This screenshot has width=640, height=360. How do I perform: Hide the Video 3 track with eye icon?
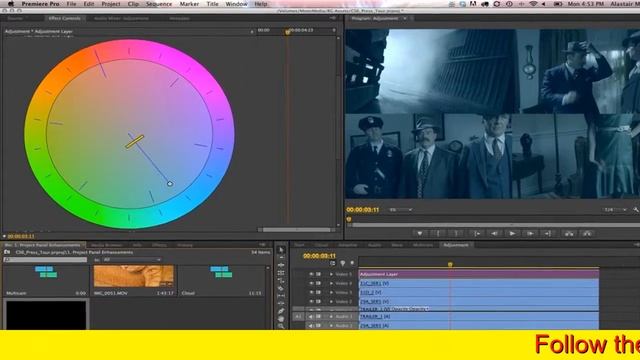(x=311, y=292)
